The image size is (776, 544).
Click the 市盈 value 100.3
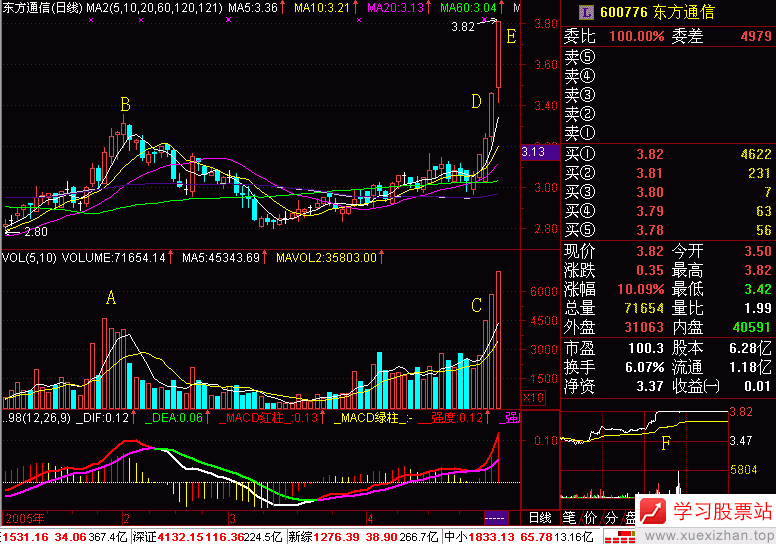click(646, 348)
